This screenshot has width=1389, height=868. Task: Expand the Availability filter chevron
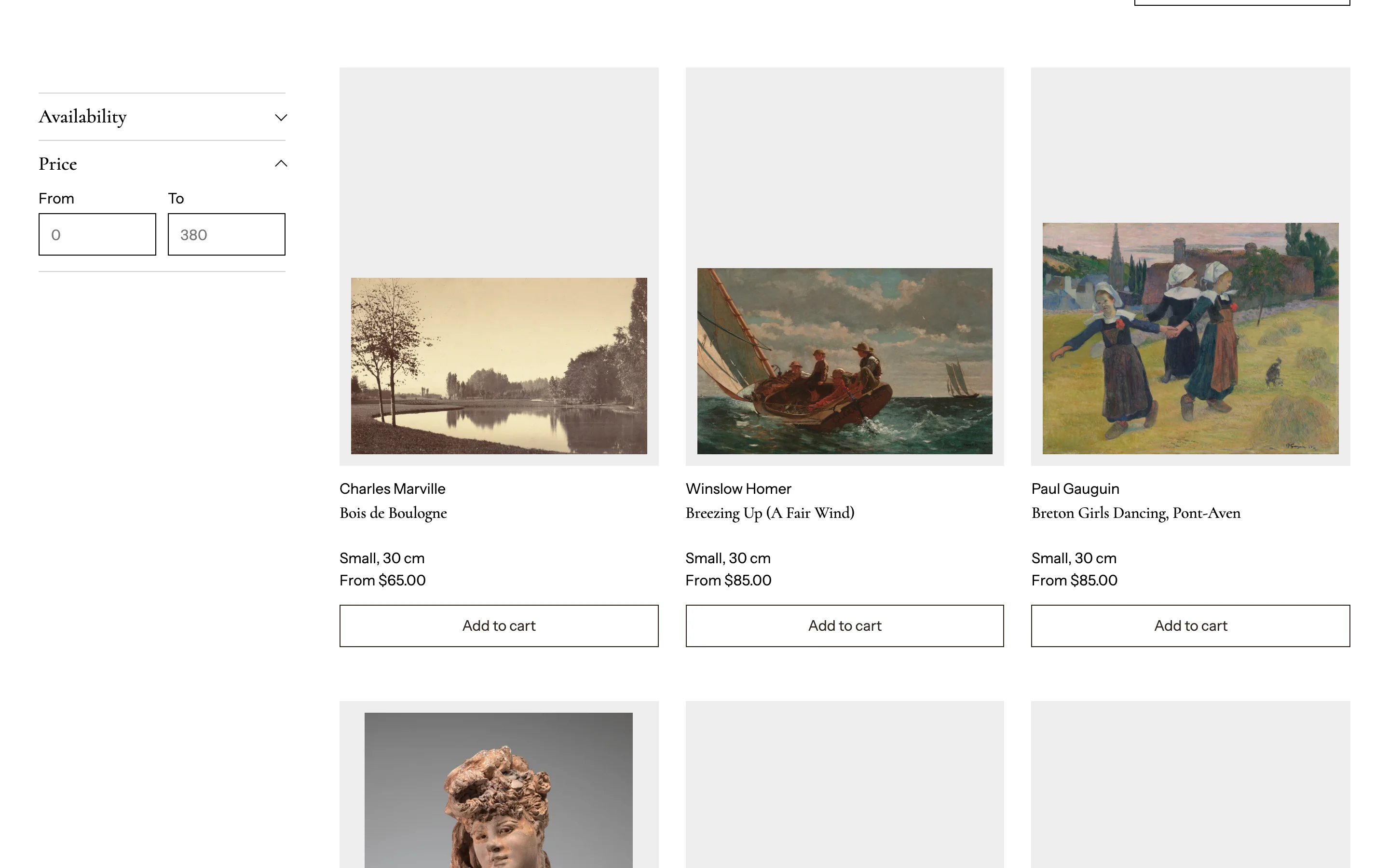281,117
